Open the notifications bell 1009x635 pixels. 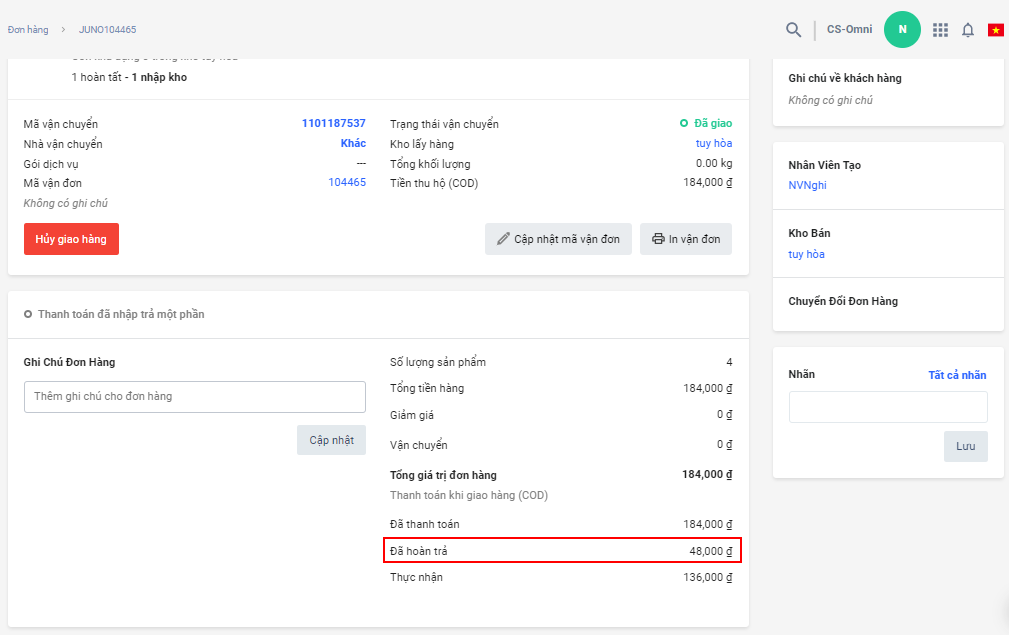pyautogui.click(x=968, y=30)
